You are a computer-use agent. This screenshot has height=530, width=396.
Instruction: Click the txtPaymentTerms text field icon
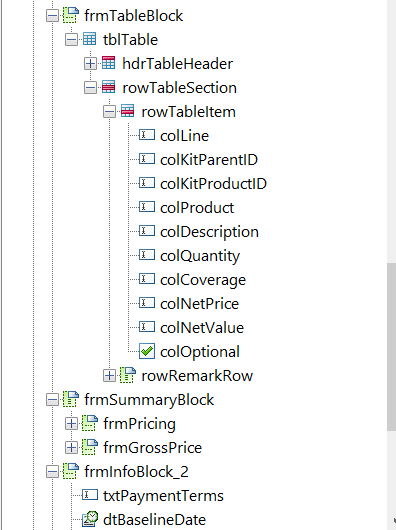pos(90,495)
